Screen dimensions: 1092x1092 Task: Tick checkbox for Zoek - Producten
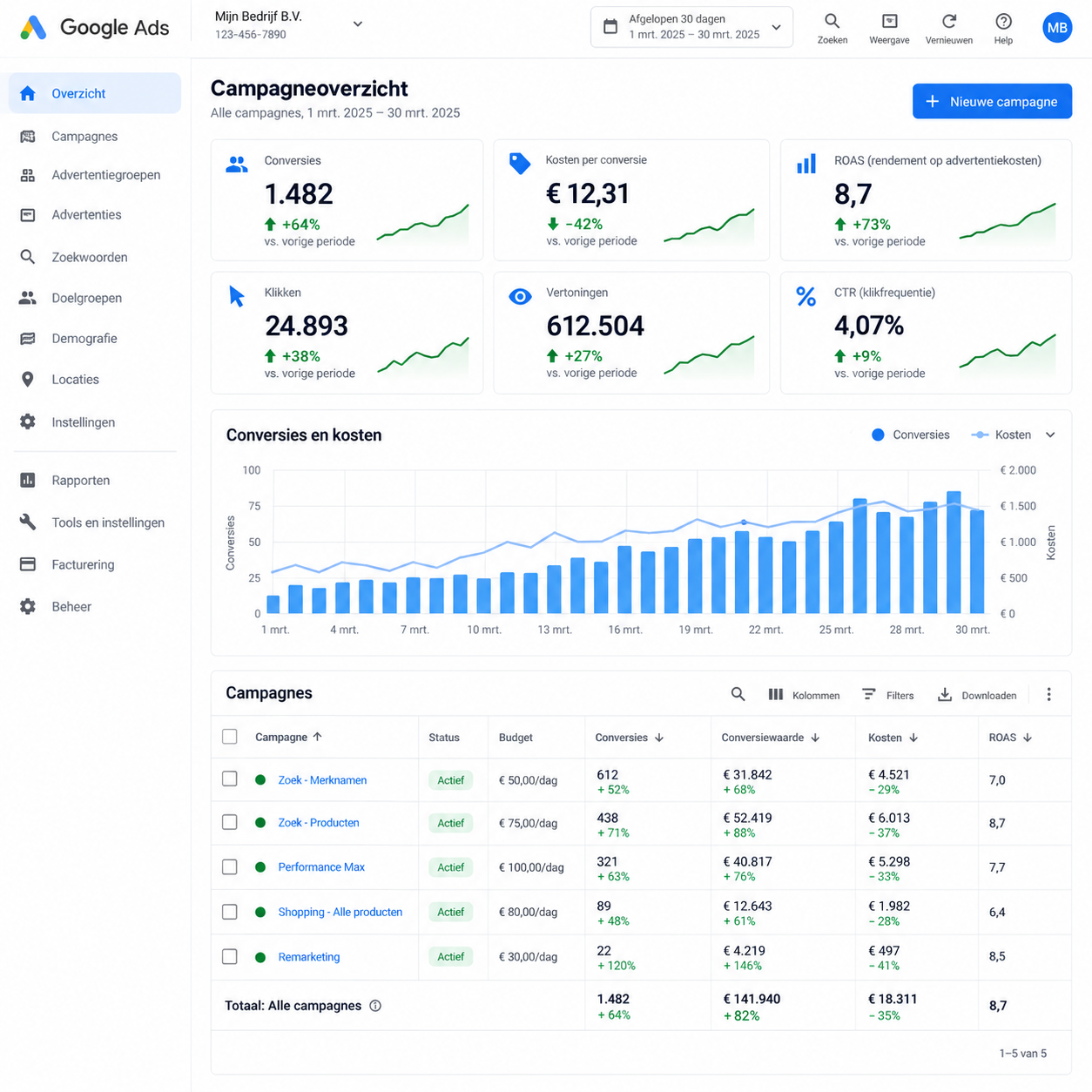[x=230, y=822]
